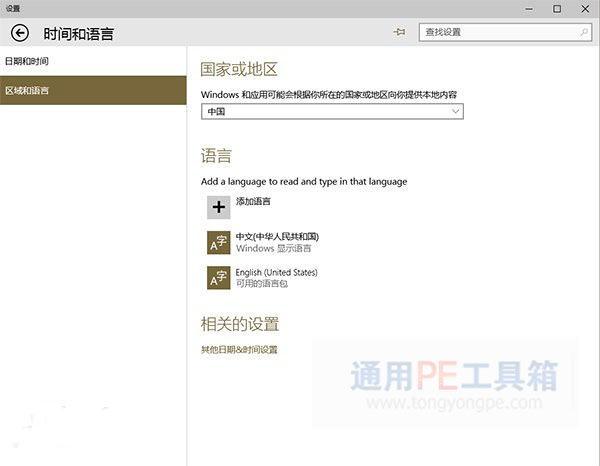Viewport: 600px width, 466px height.
Task: Click the plus icon to add a language
Action: (x=218, y=207)
